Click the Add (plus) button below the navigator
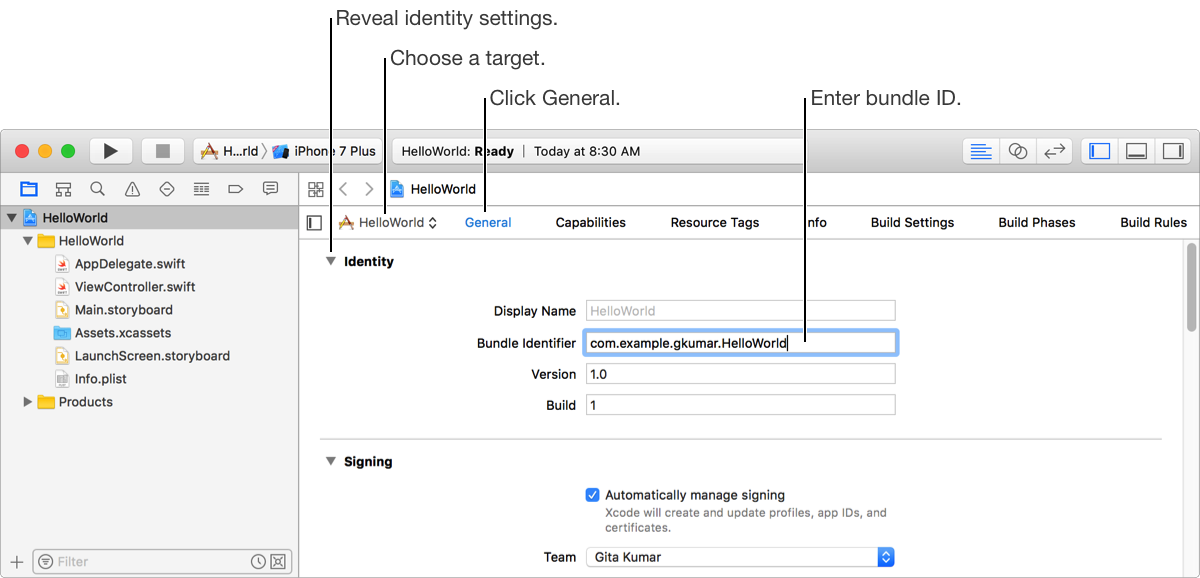This screenshot has height=578, width=1200. coord(16,561)
